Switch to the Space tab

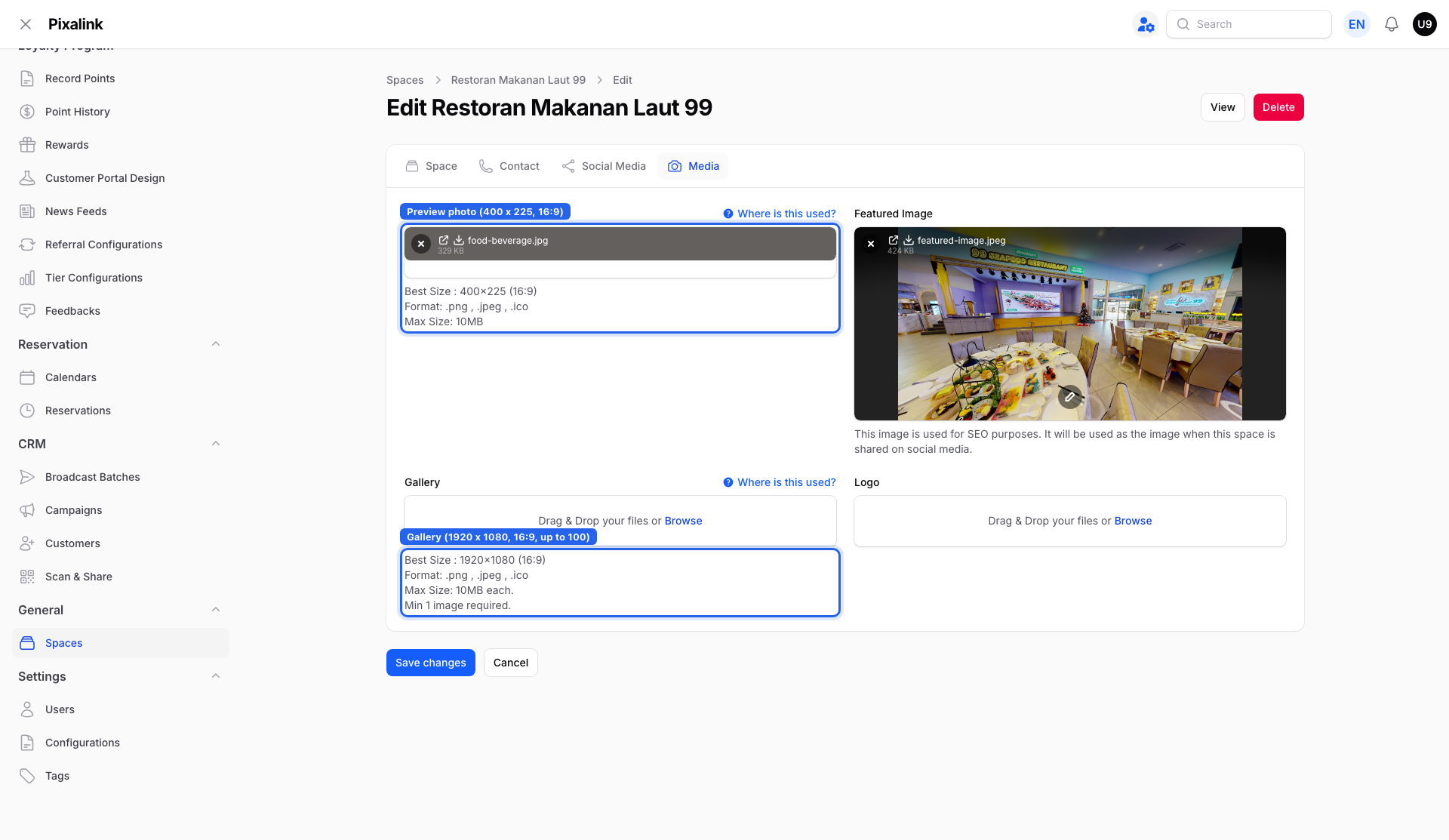tap(432, 166)
